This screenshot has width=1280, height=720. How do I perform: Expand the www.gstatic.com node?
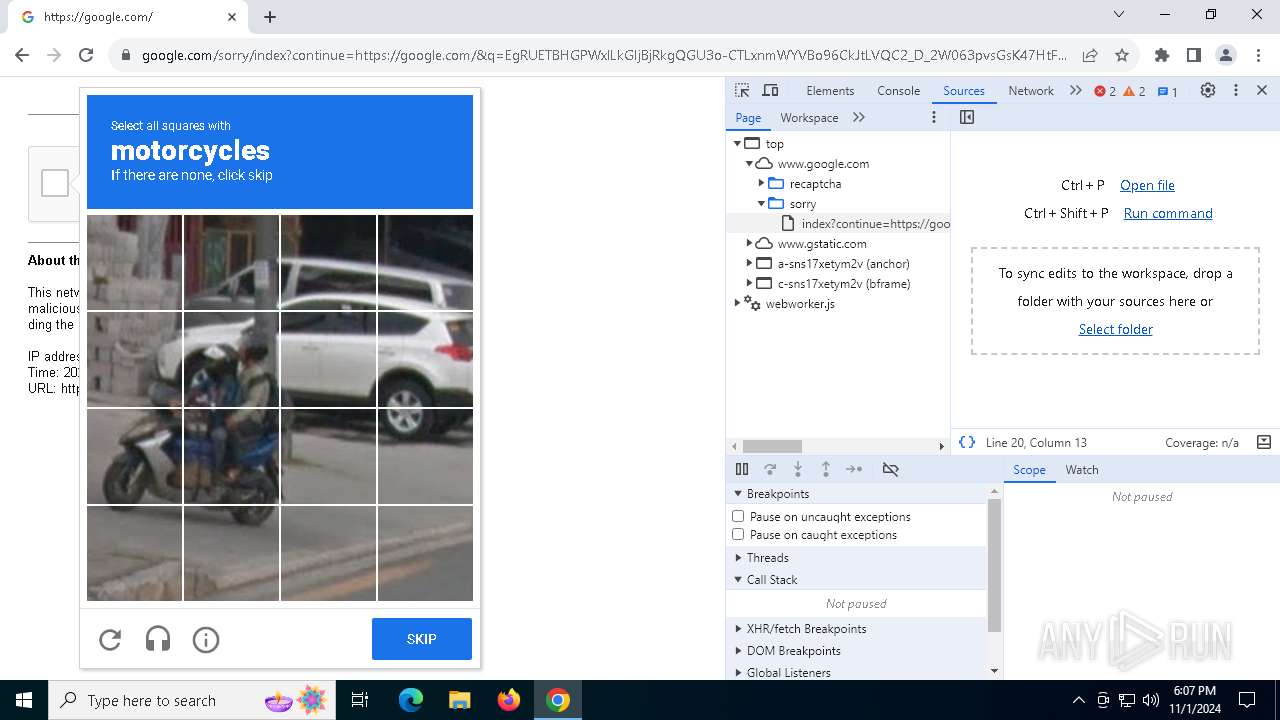[749, 243]
